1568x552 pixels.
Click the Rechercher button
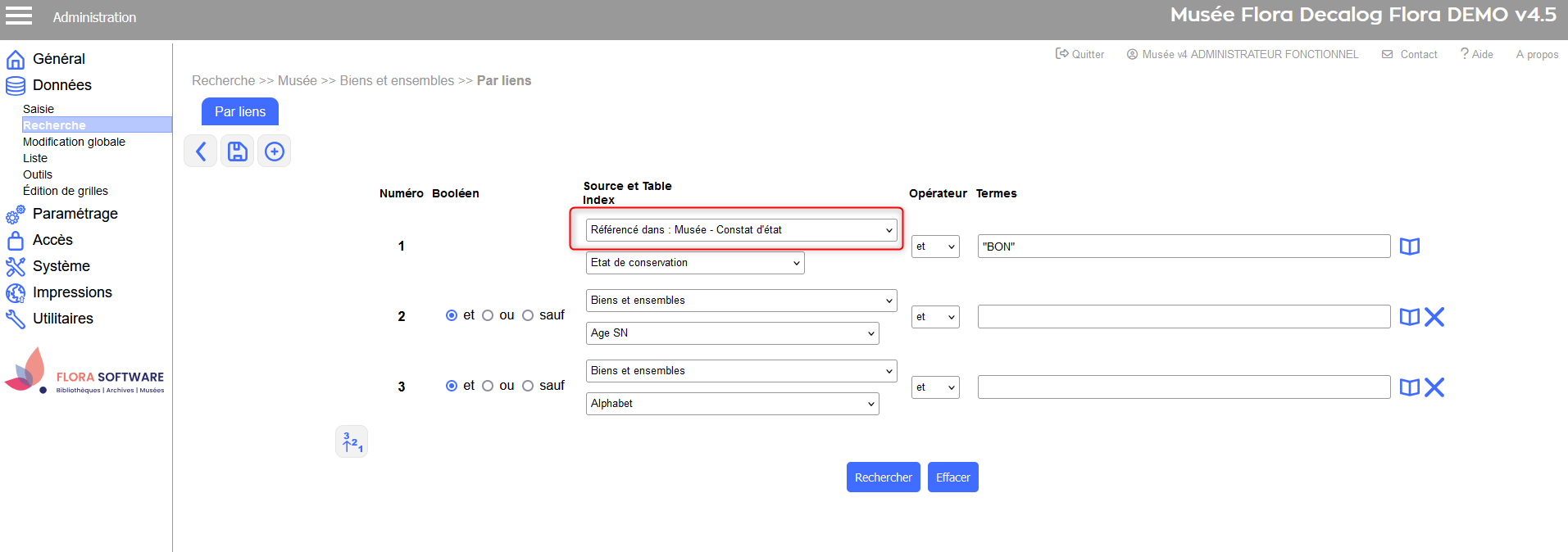883,477
